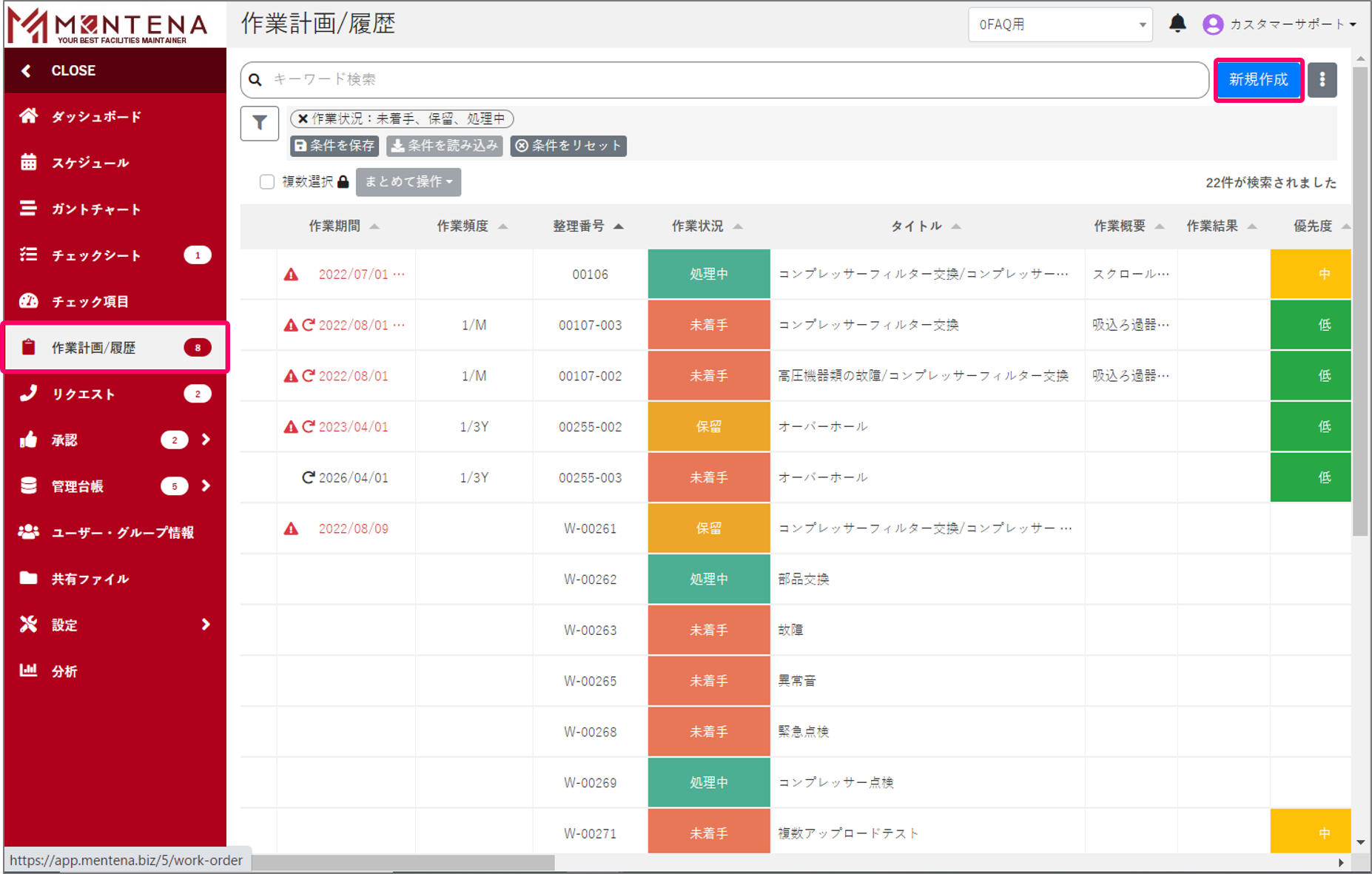This screenshot has height=874, width=1372.
Task: Click the 条件をリセット button
Action: 568,146
